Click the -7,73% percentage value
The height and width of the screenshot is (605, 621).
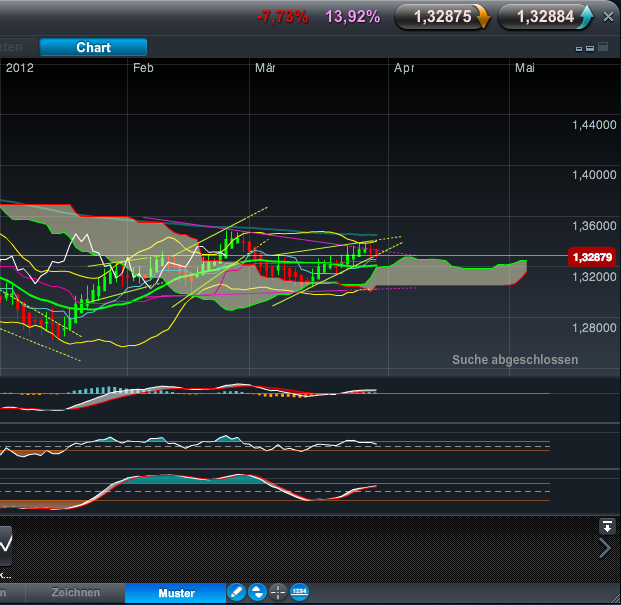tap(282, 17)
